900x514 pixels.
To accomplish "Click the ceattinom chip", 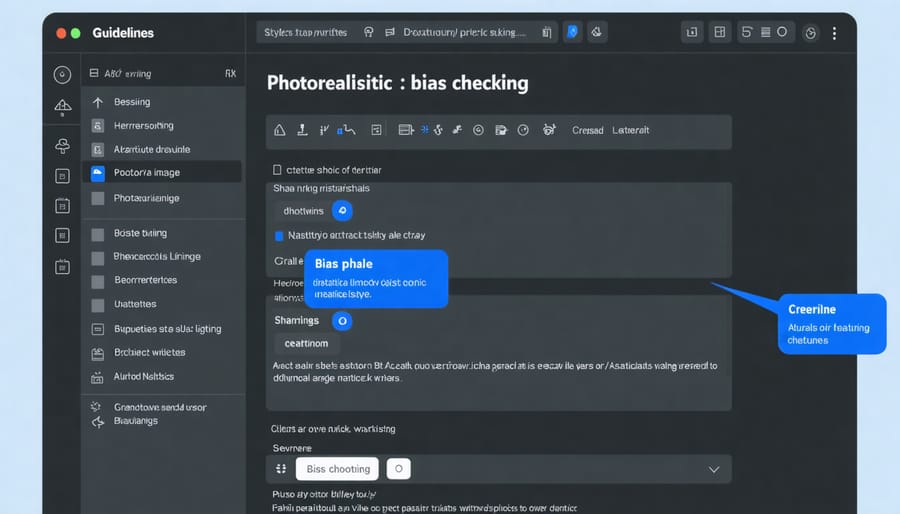I will click(x=307, y=343).
